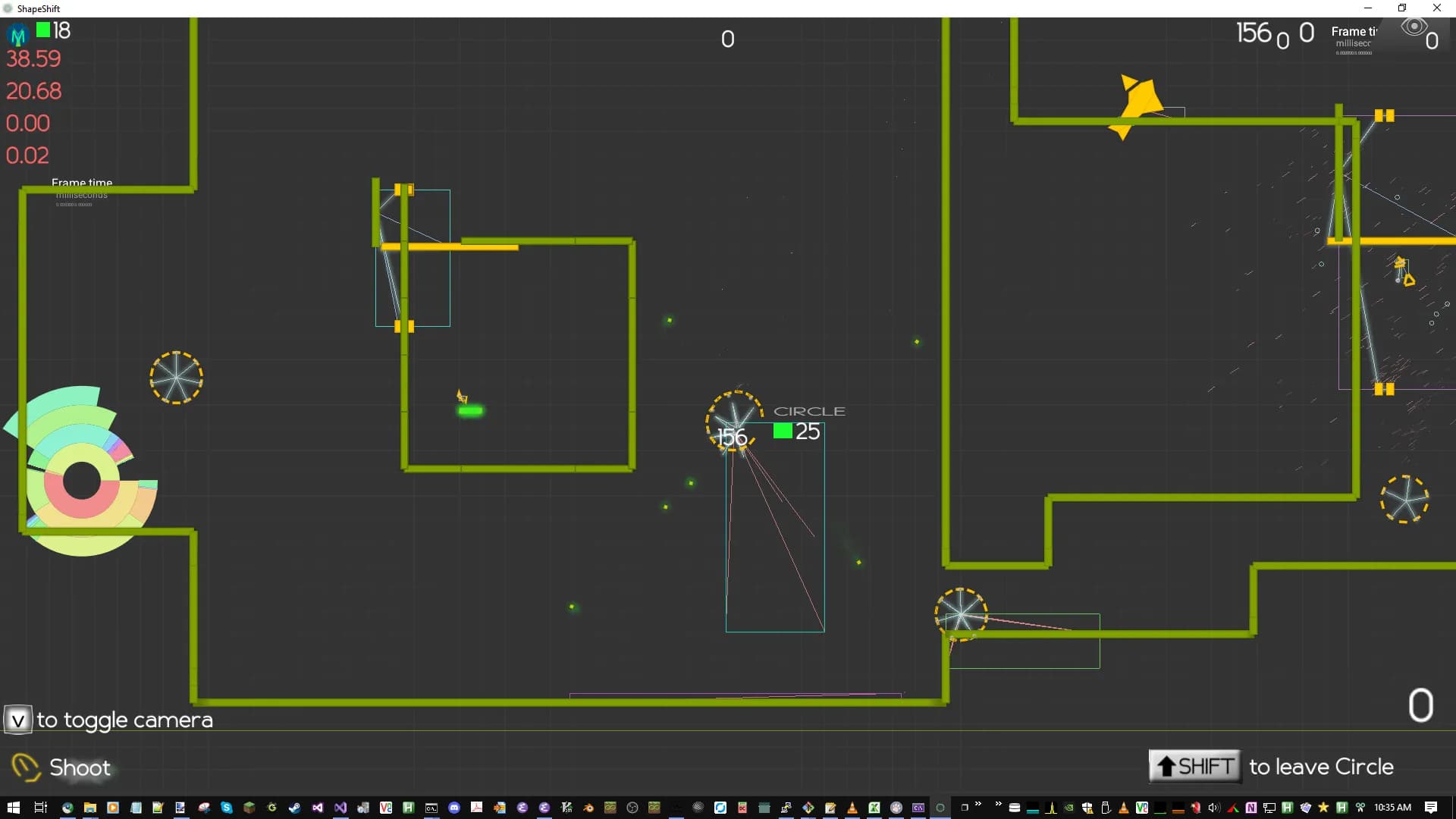Expand the Action Center notifications panel
Screen dimensions: 1456x819
[x=1431, y=808]
